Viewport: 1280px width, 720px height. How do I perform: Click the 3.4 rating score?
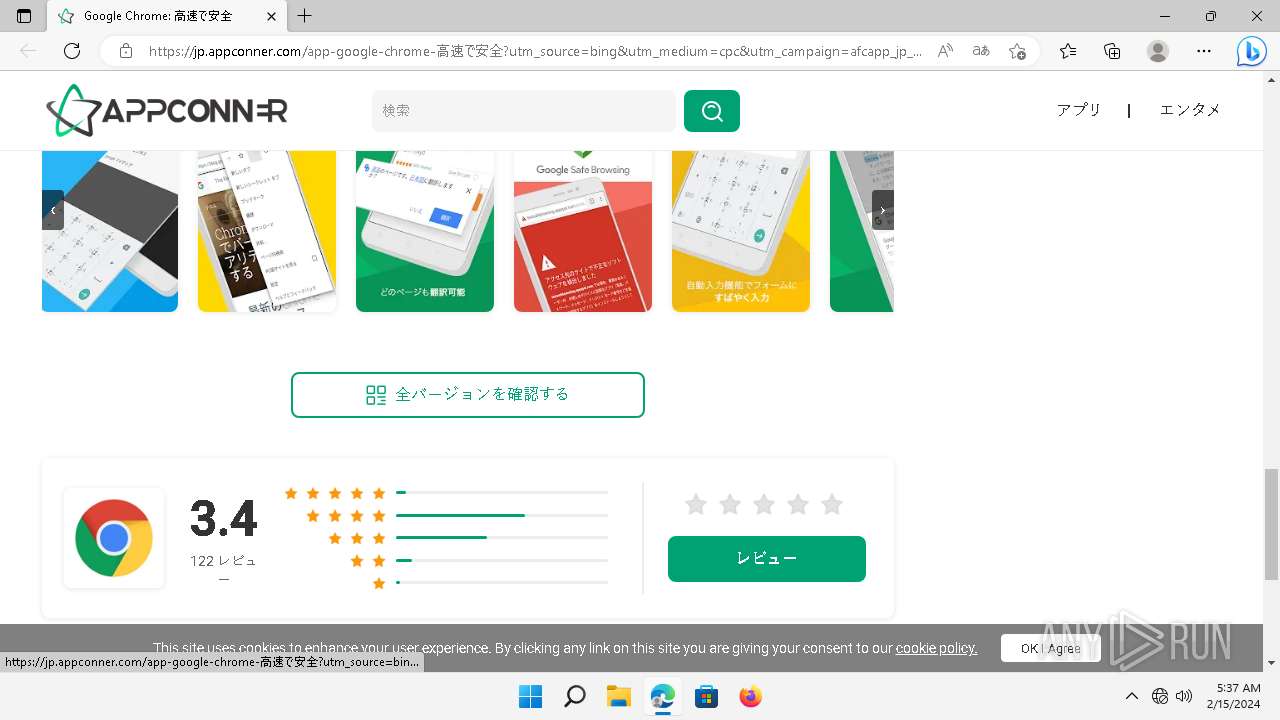(224, 519)
